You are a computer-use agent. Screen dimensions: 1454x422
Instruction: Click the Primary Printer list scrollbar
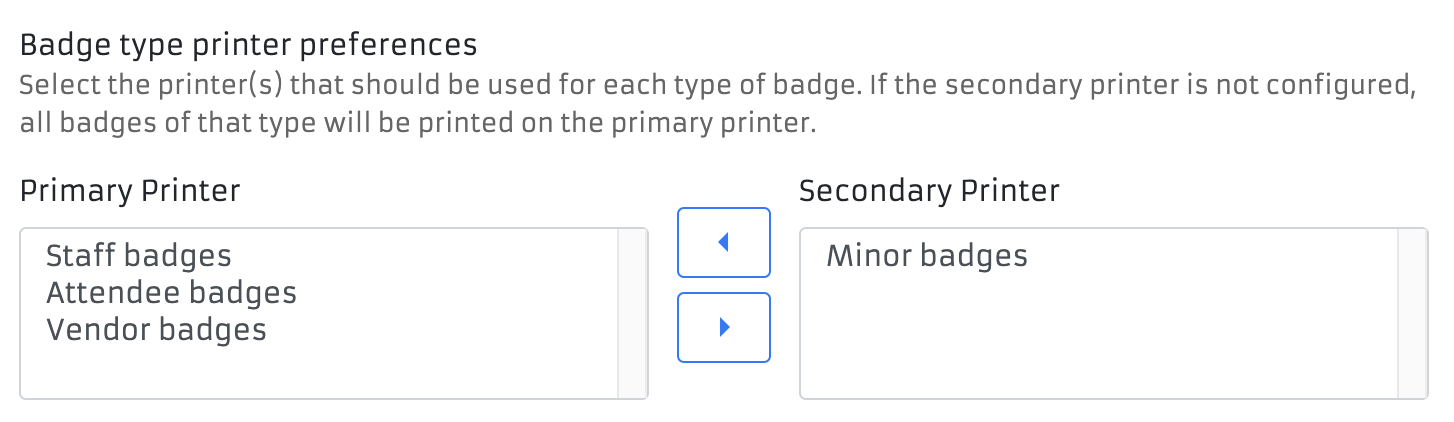pyautogui.click(x=632, y=314)
